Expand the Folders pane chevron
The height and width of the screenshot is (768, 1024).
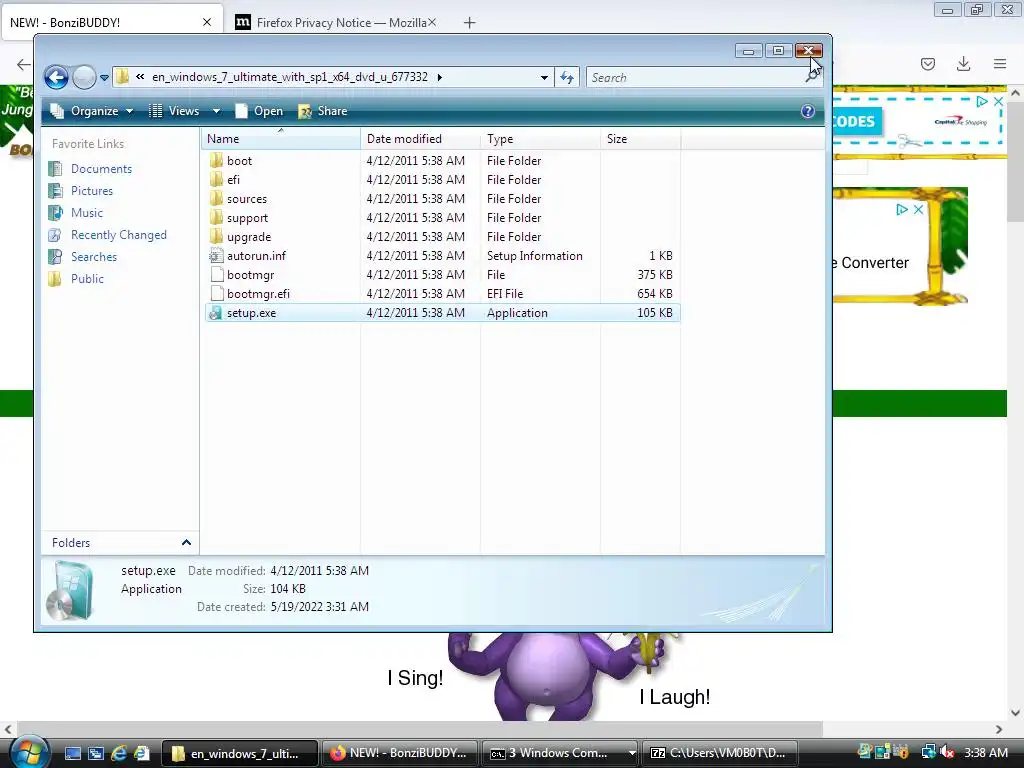(x=186, y=543)
